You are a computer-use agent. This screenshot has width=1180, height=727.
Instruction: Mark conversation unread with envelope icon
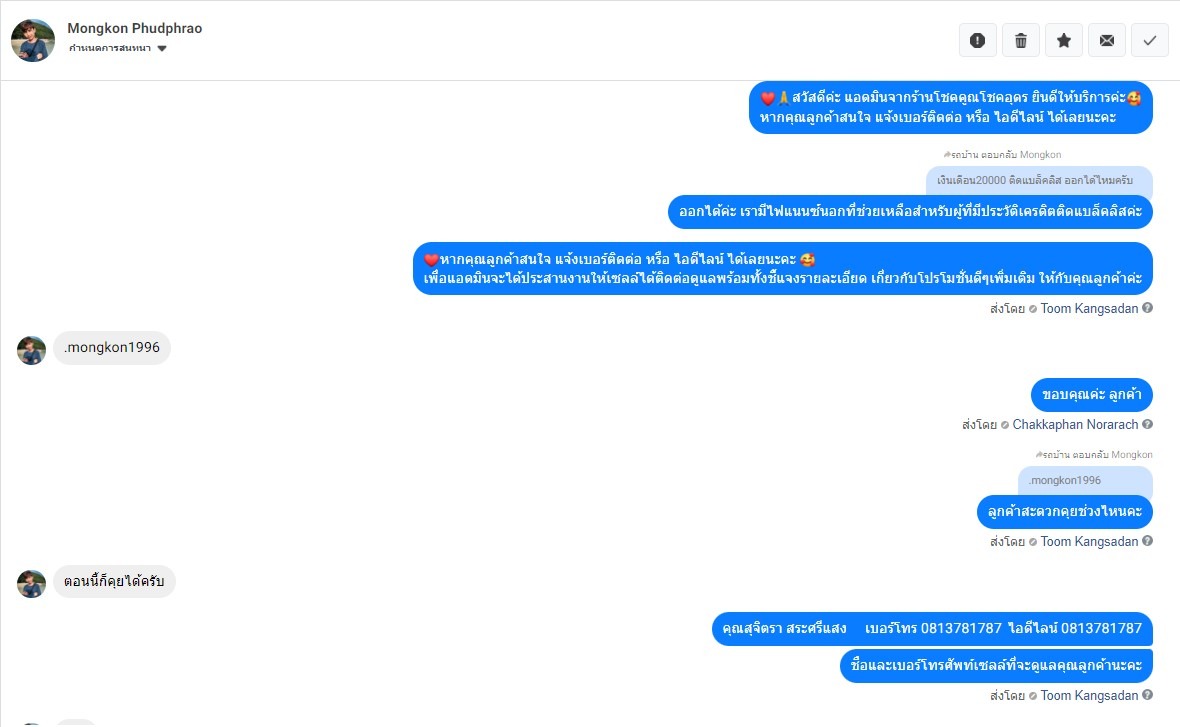point(1106,41)
